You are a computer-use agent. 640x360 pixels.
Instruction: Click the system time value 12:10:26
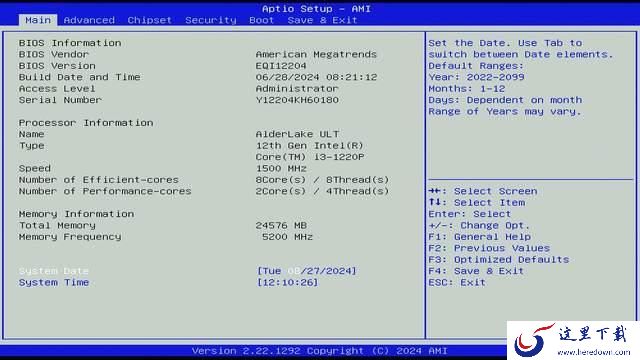point(287,282)
